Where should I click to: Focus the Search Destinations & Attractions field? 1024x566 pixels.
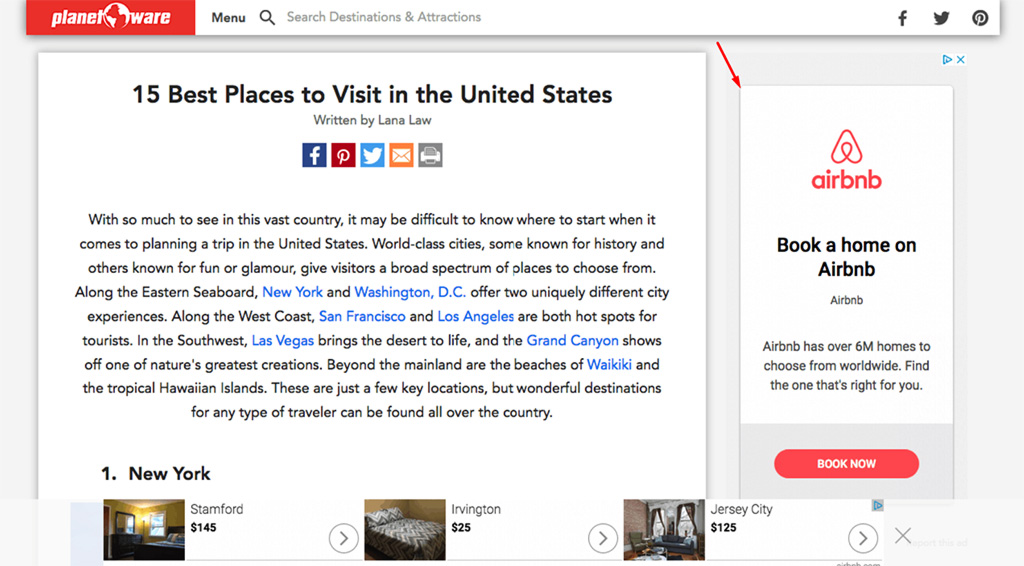pyautogui.click(x=383, y=17)
